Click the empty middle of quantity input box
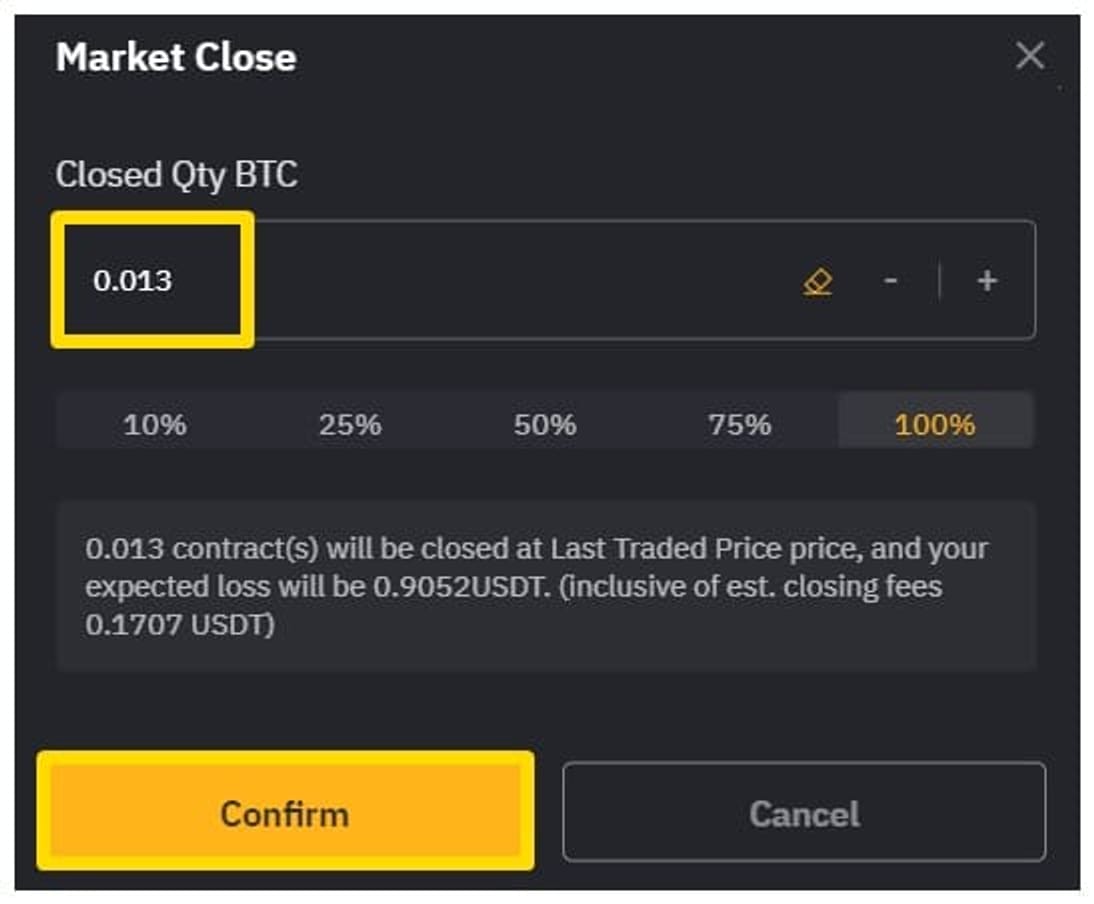 pos(516,280)
